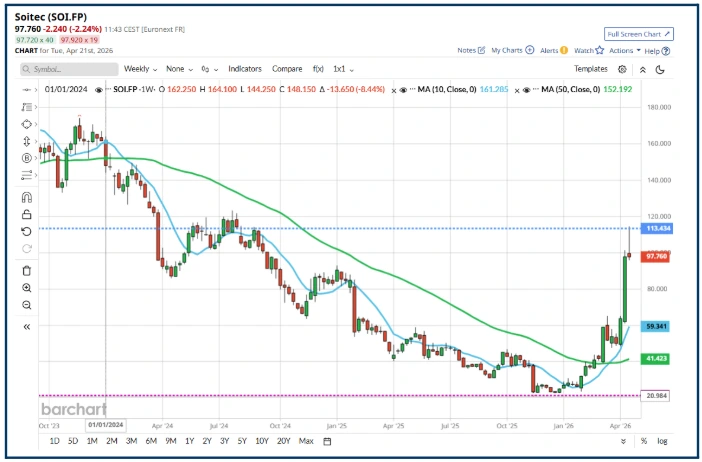The height and width of the screenshot is (462, 702).
Task: Remove the MA (50, Close, 0) indicator
Action: [x=517, y=90]
